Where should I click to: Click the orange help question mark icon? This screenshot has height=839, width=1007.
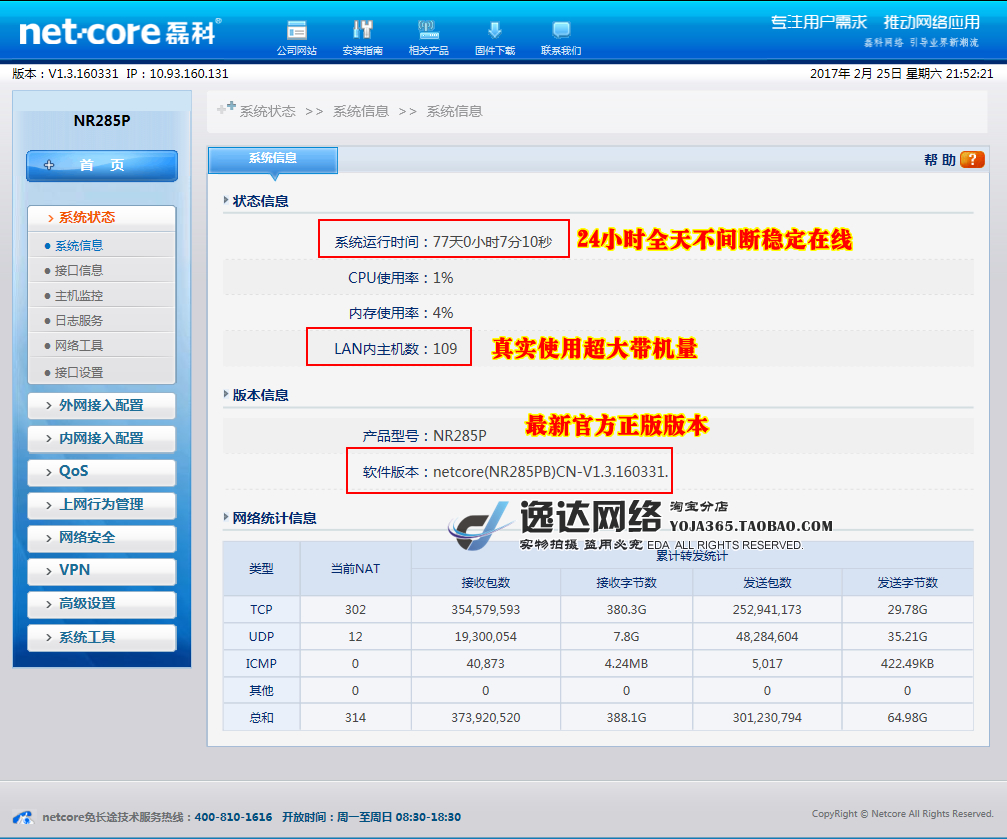(972, 159)
